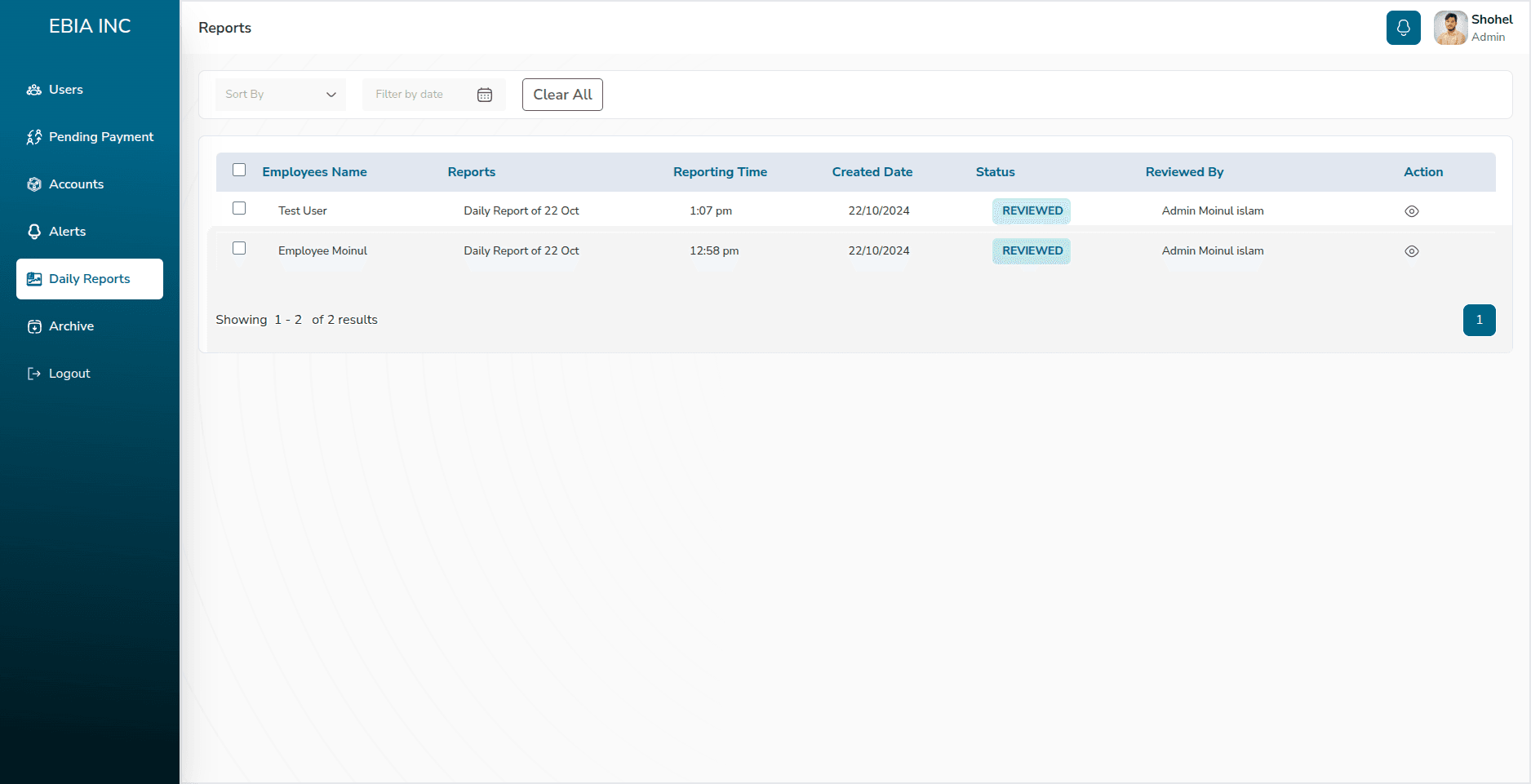Click the Clear All button
This screenshot has width=1531, height=784.
coord(562,95)
